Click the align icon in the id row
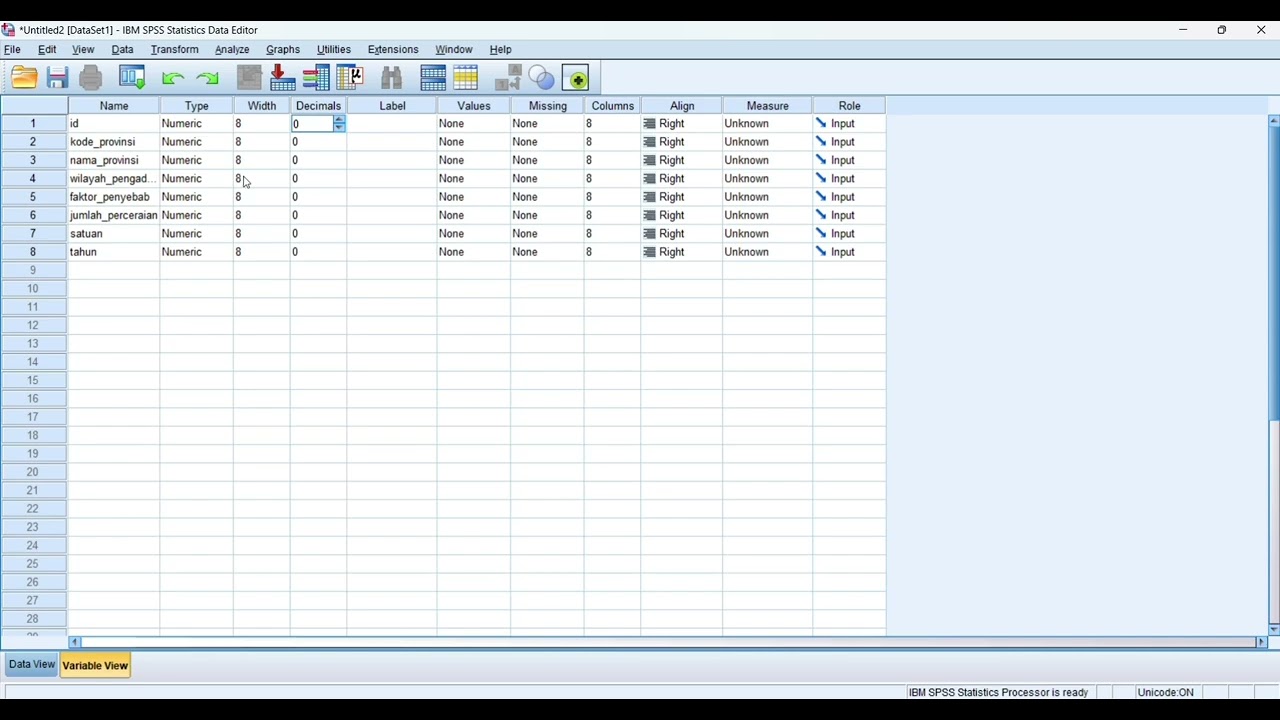Image resolution: width=1280 pixels, height=720 pixels. click(x=650, y=124)
